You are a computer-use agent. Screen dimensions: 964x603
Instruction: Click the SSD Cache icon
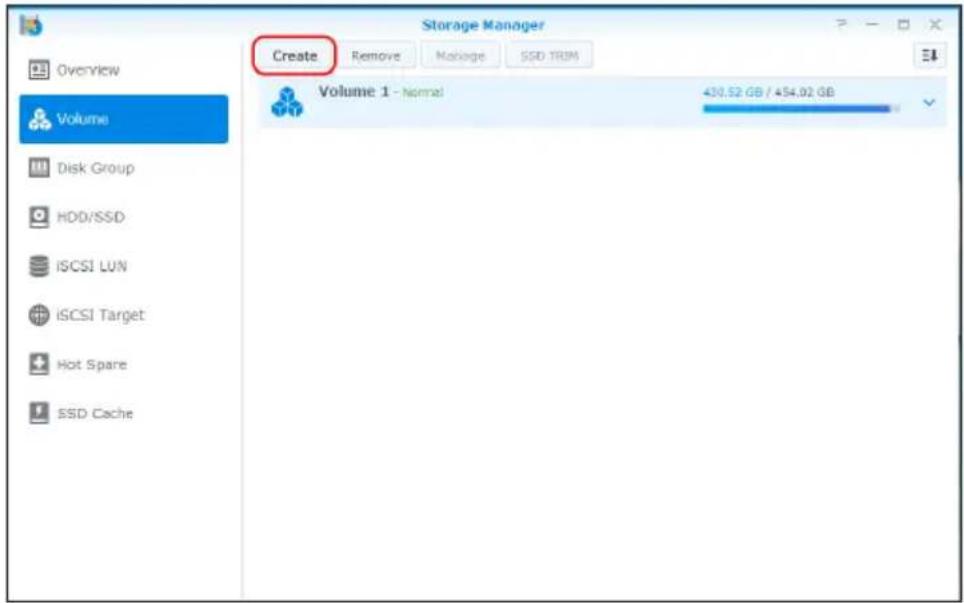tap(39, 413)
